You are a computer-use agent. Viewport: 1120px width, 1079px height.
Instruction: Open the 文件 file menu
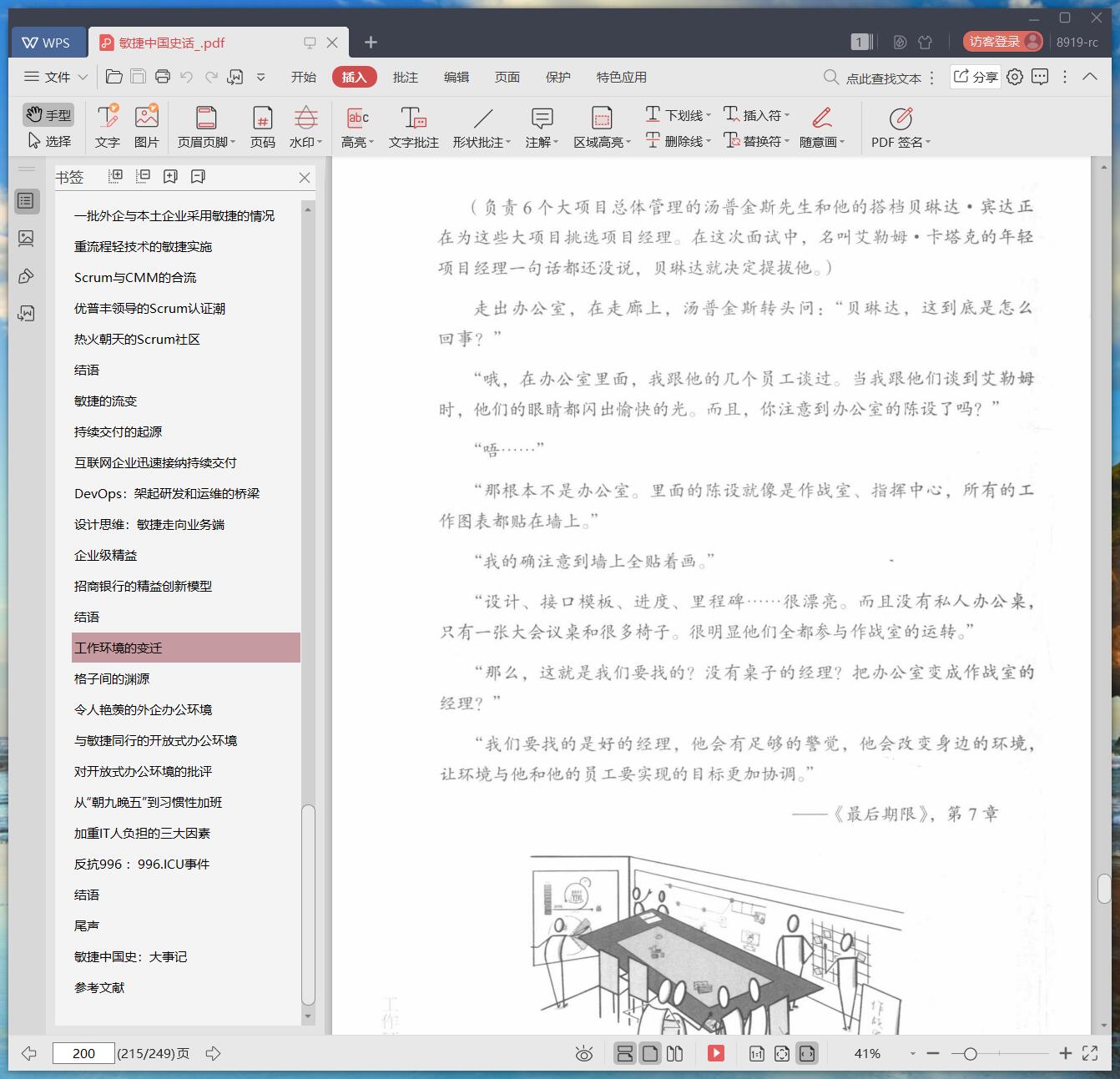[x=55, y=77]
